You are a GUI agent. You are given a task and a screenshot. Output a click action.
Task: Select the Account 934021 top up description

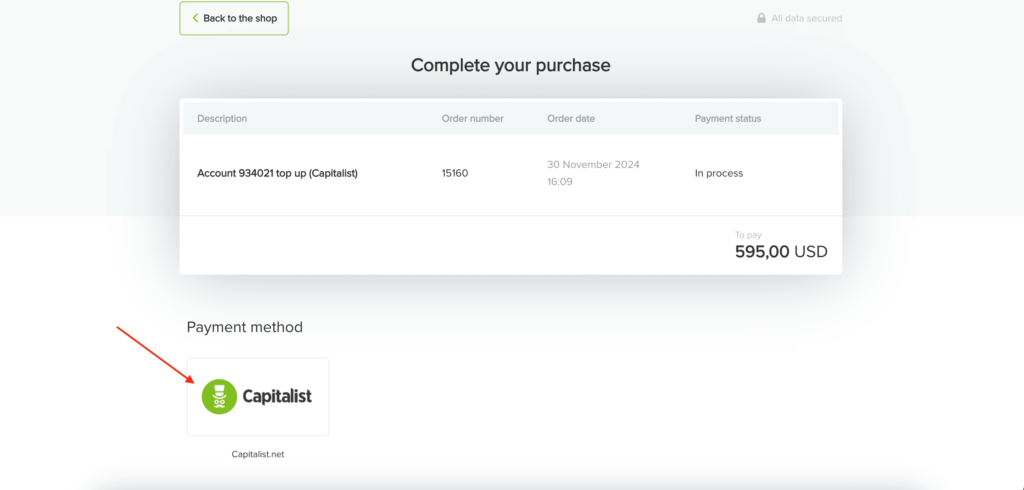(278, 174)
